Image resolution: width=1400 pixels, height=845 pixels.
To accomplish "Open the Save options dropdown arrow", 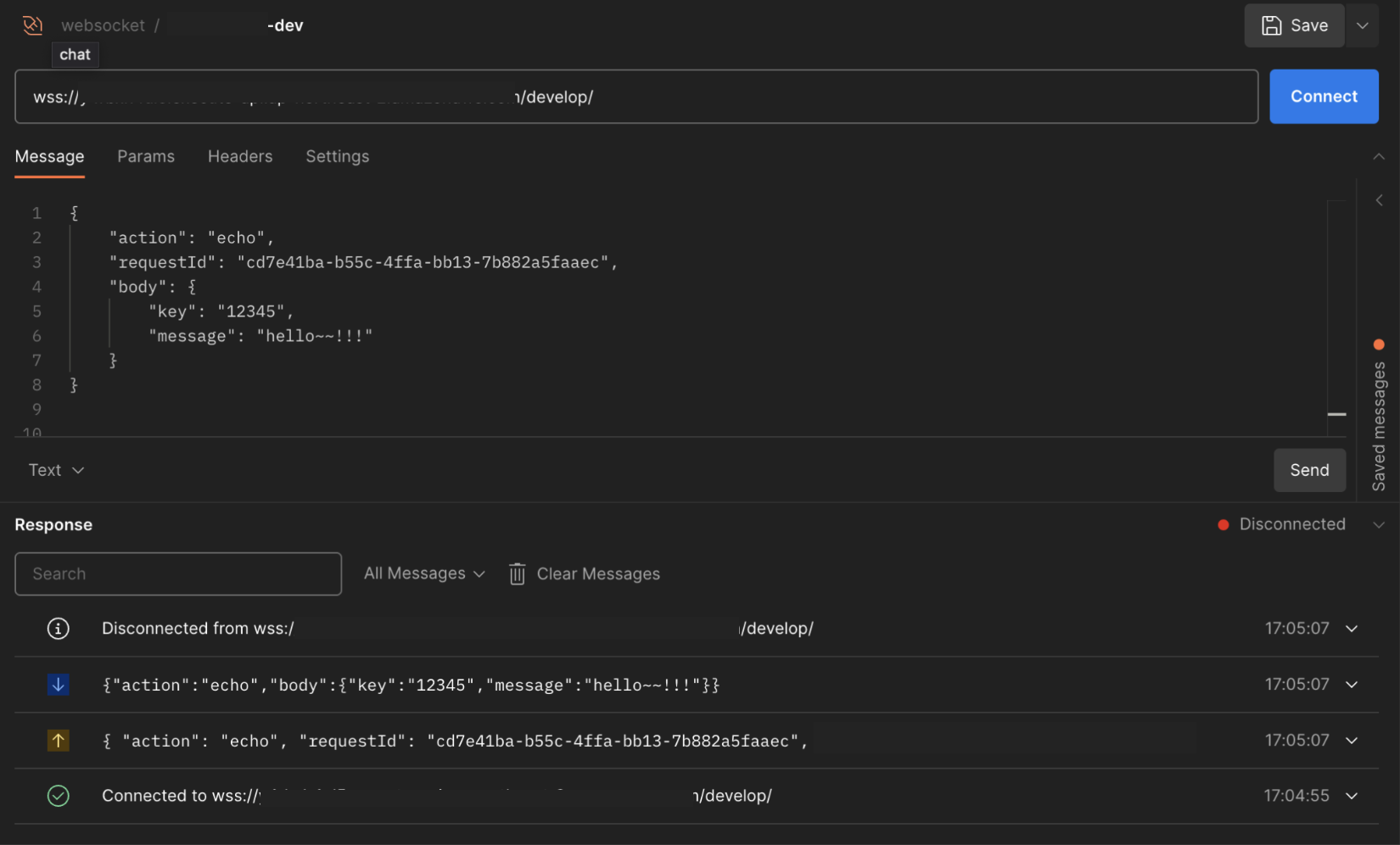I will [1362, 25].
